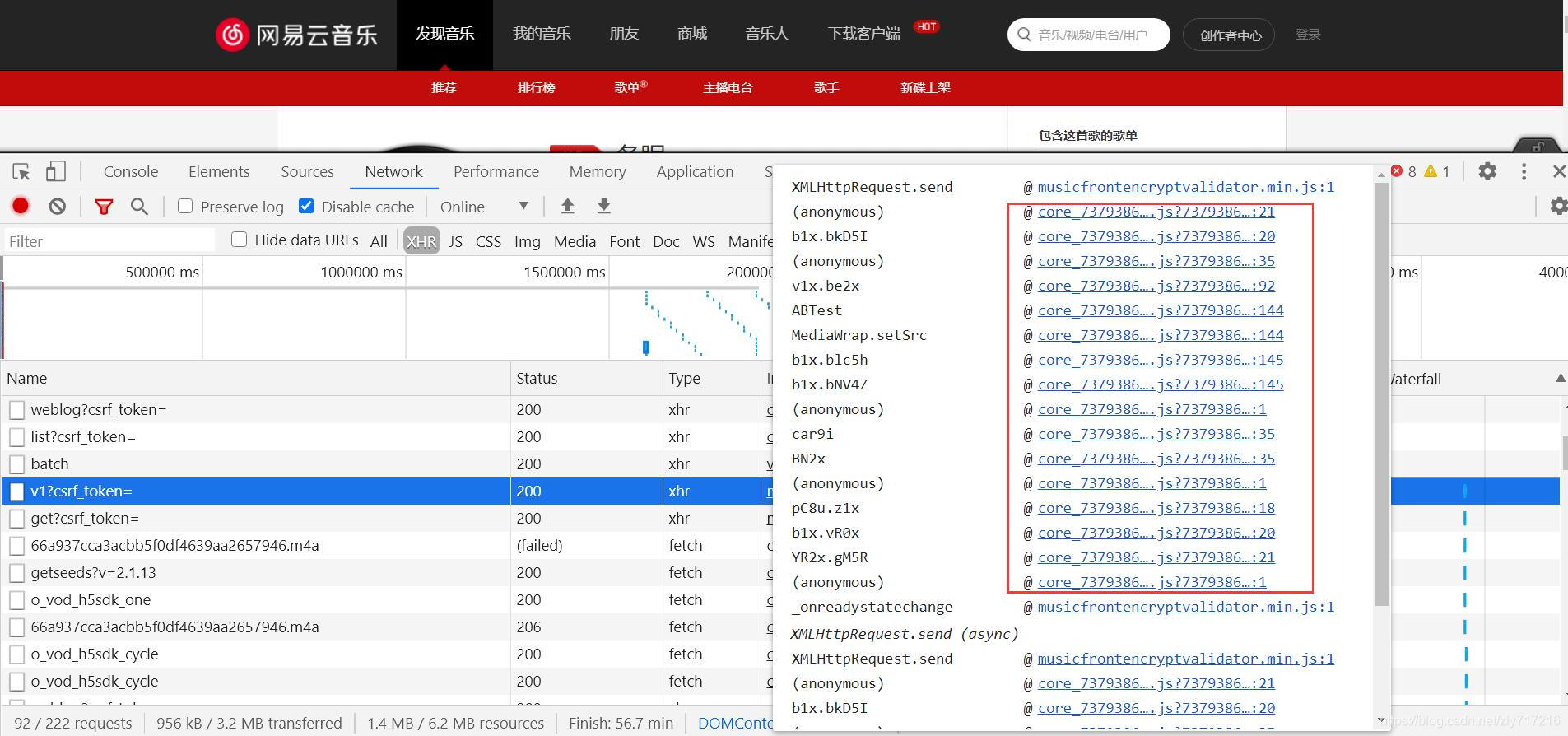
Task: Select the Media request type filter
Action: 575,241
